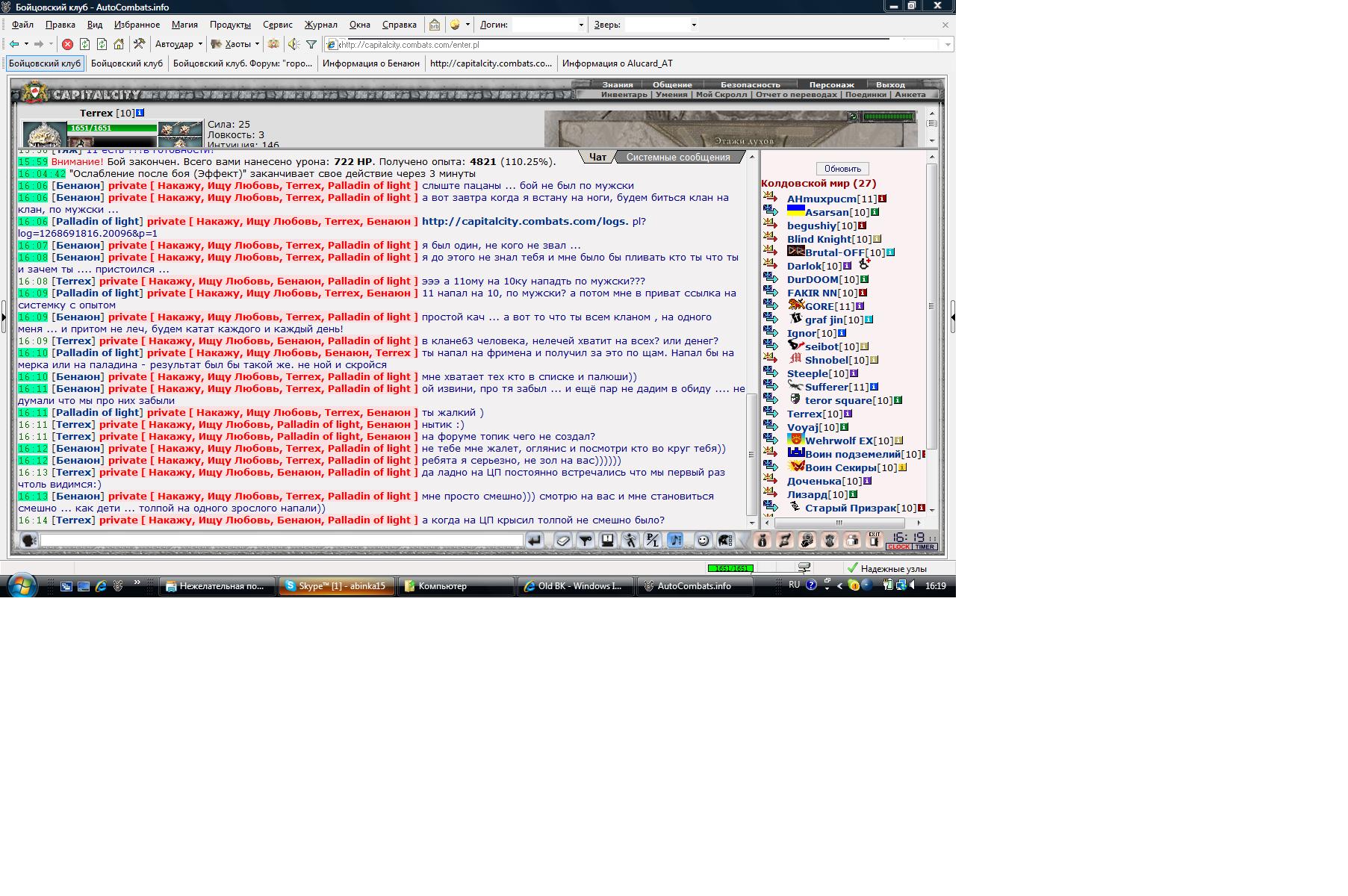The width and height of the screenshot is (1348, 896).
Task: Open the Безопасность game menu
Action: coord(751,84)
